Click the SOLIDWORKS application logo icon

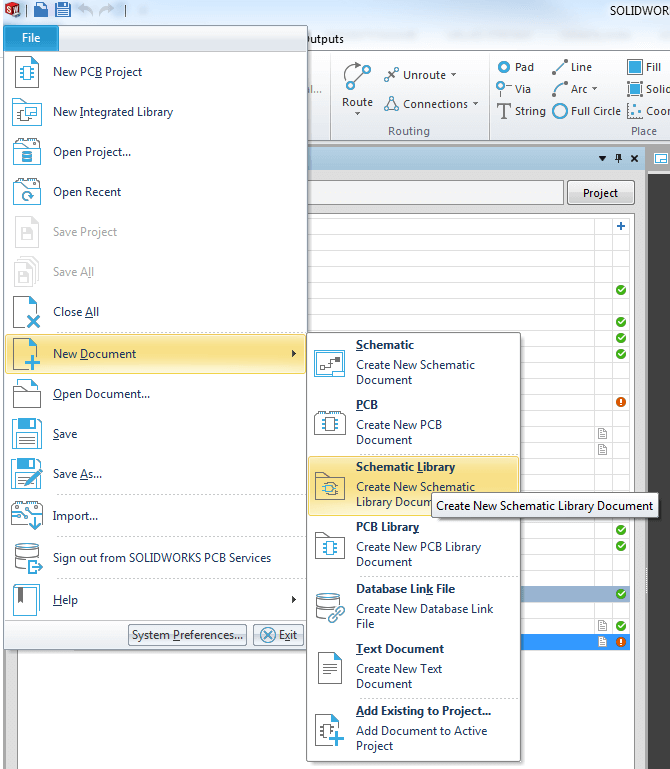(12, 9)
